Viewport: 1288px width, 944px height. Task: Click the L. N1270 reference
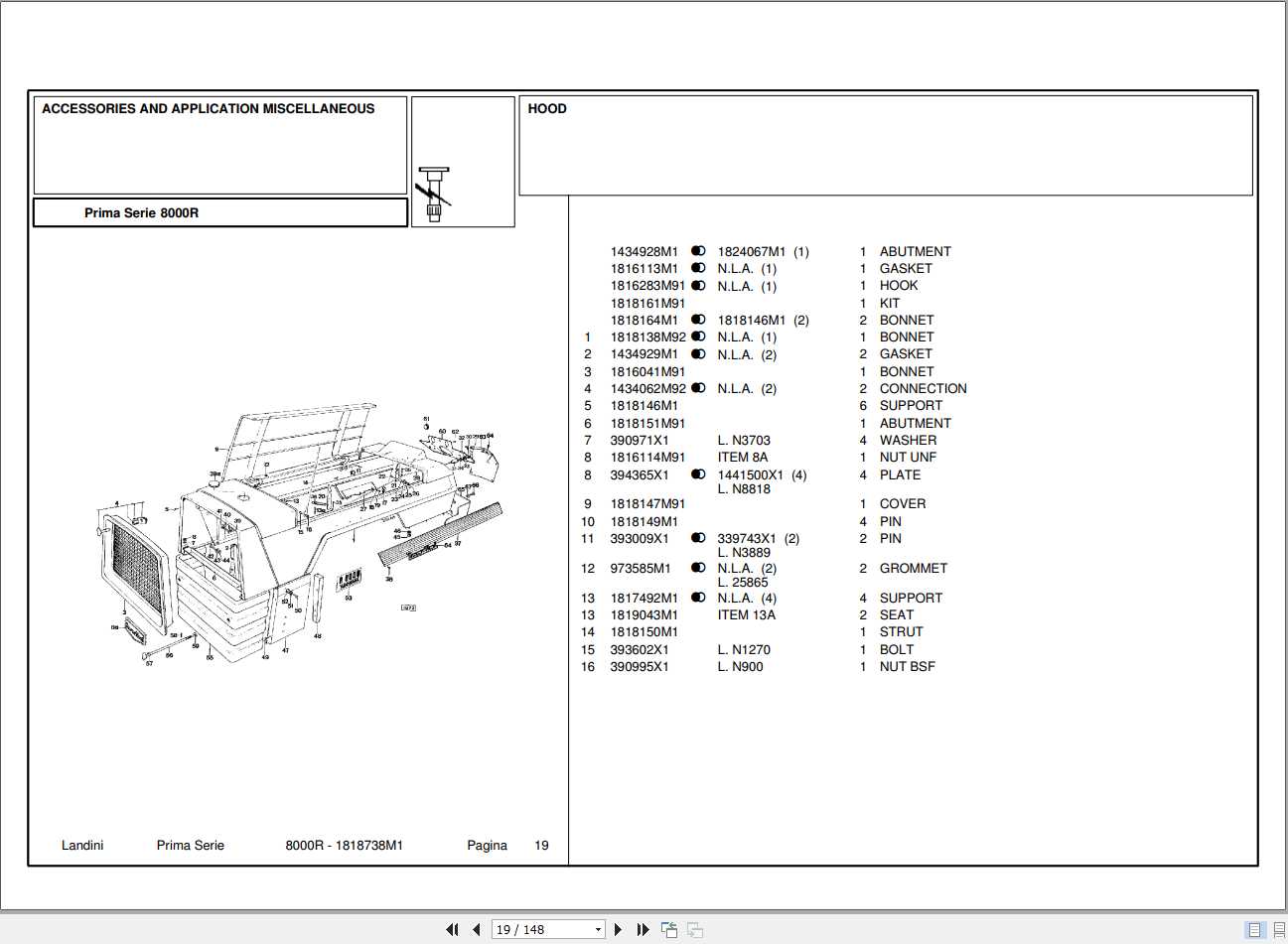coord(744,649)
